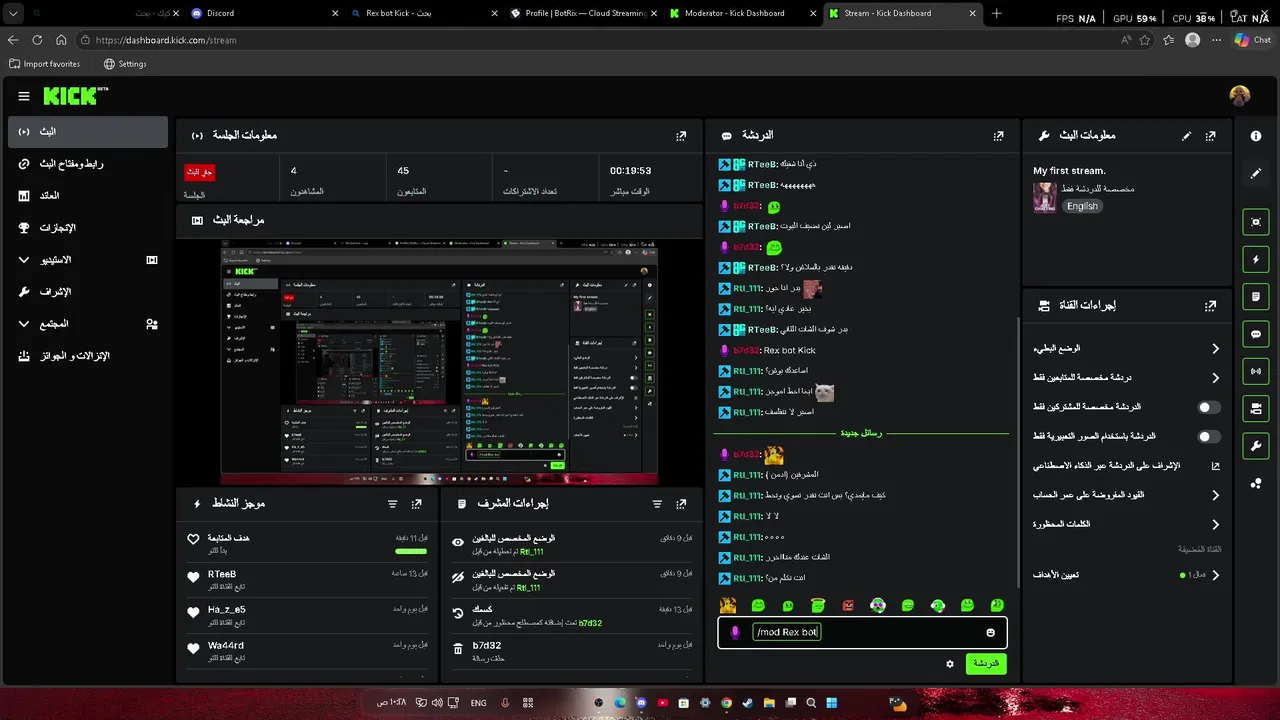Toggle session info broadcast widget in right sidebar
The height and width of the screenshot is (720, 1280).
click(x=1256, y=371)
